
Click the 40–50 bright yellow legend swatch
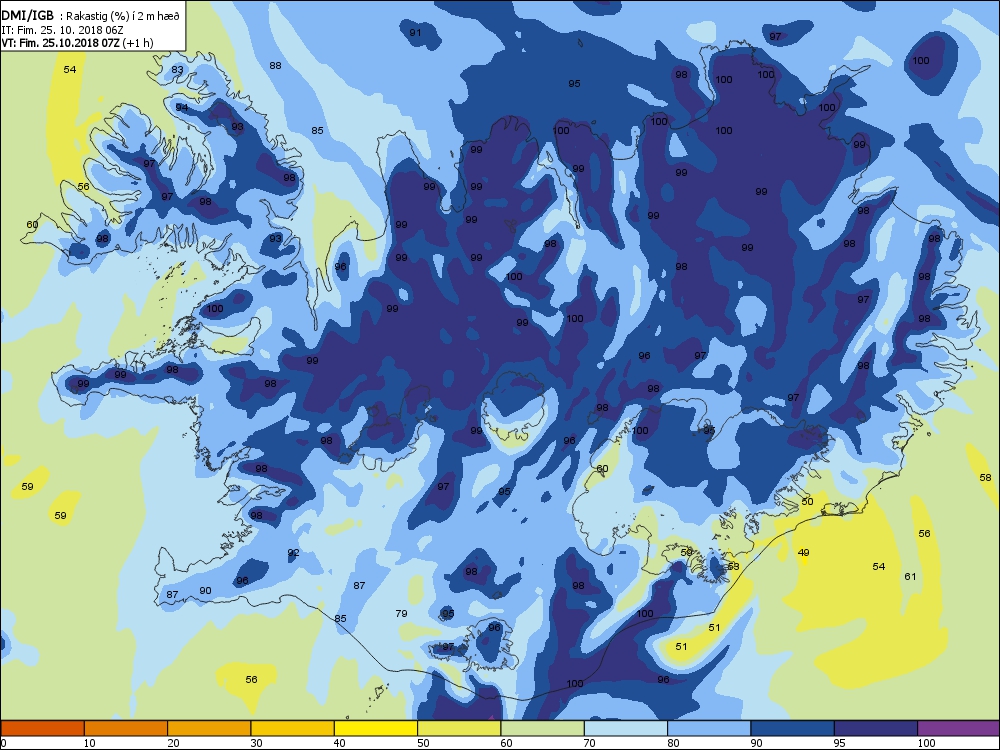(376, 728)
